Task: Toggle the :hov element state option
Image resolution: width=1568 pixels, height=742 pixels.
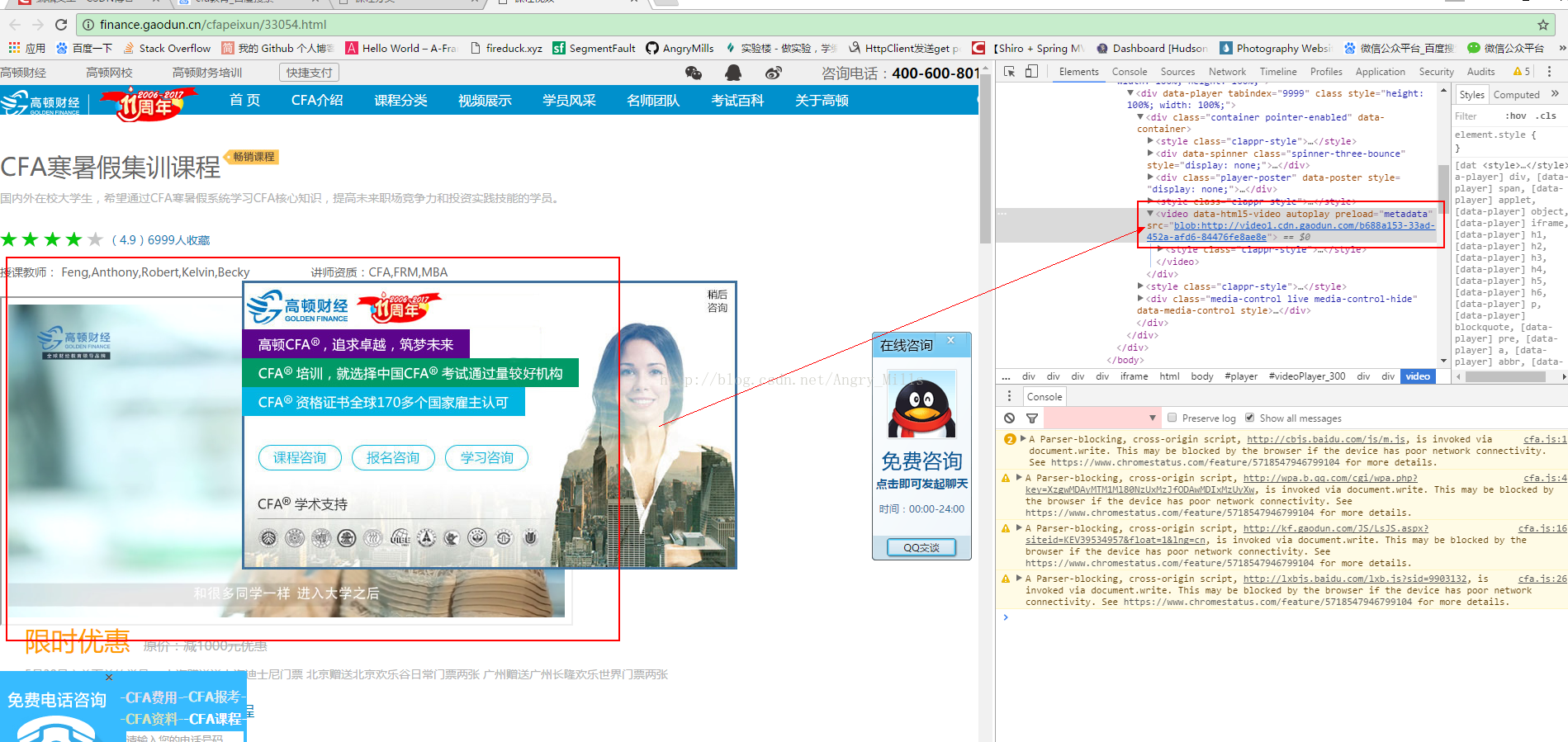Action: coord(1516,116)
